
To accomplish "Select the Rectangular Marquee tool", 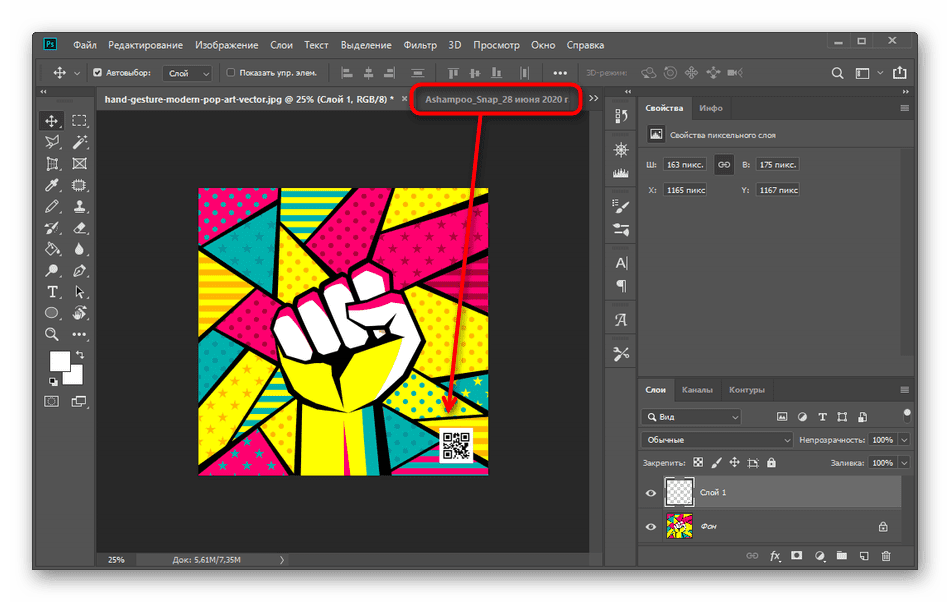I will [79, 121].
